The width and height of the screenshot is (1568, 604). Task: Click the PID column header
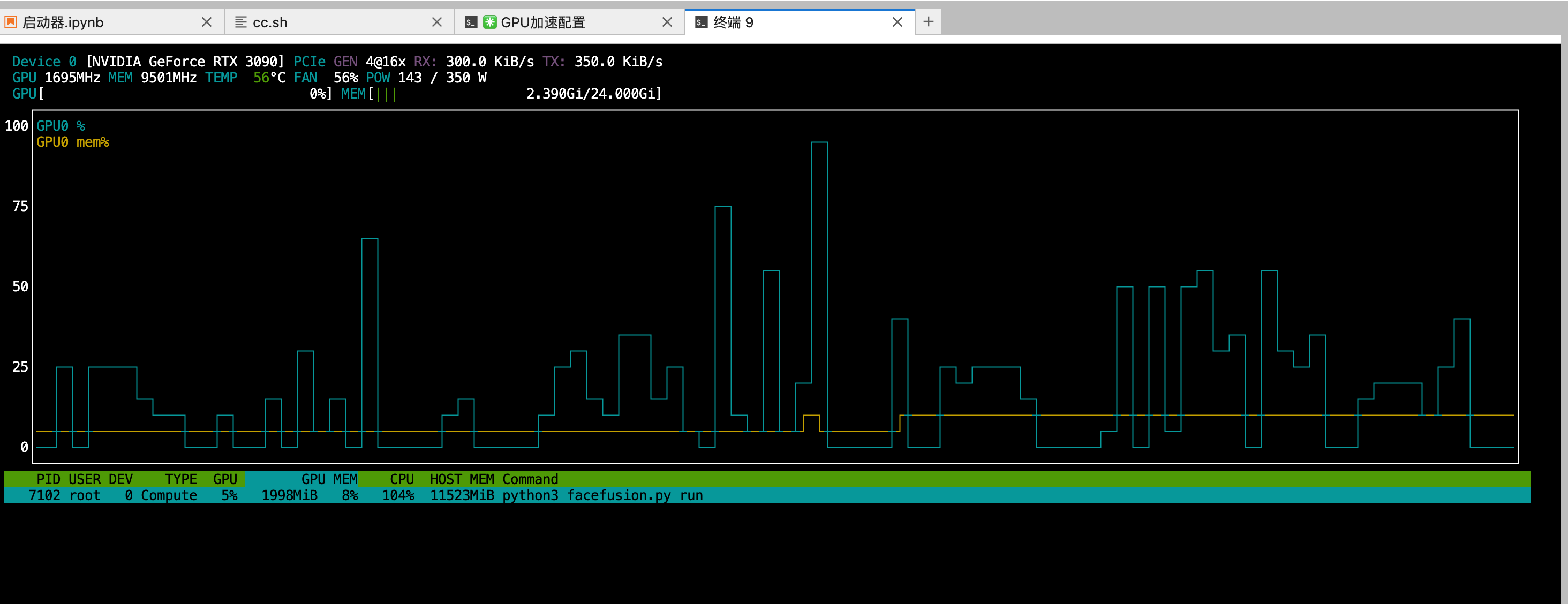(48, 479)
